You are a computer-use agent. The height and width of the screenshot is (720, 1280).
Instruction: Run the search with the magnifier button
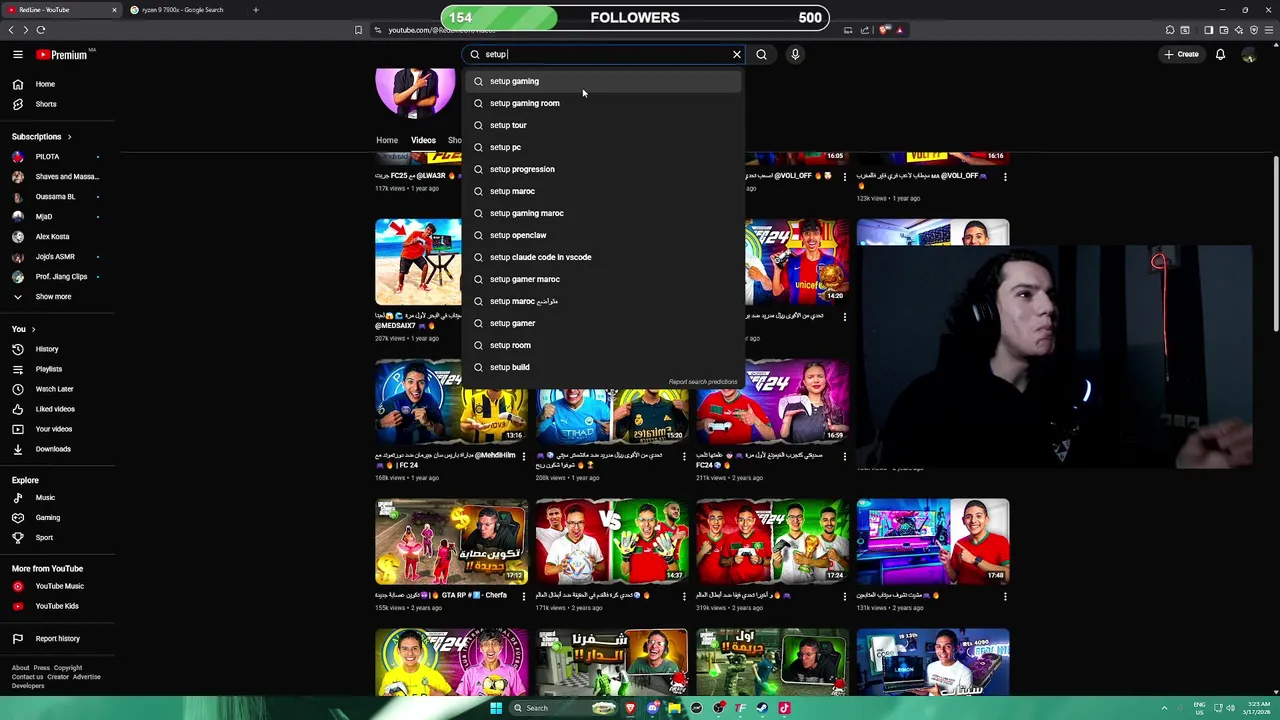coord(762,55)
